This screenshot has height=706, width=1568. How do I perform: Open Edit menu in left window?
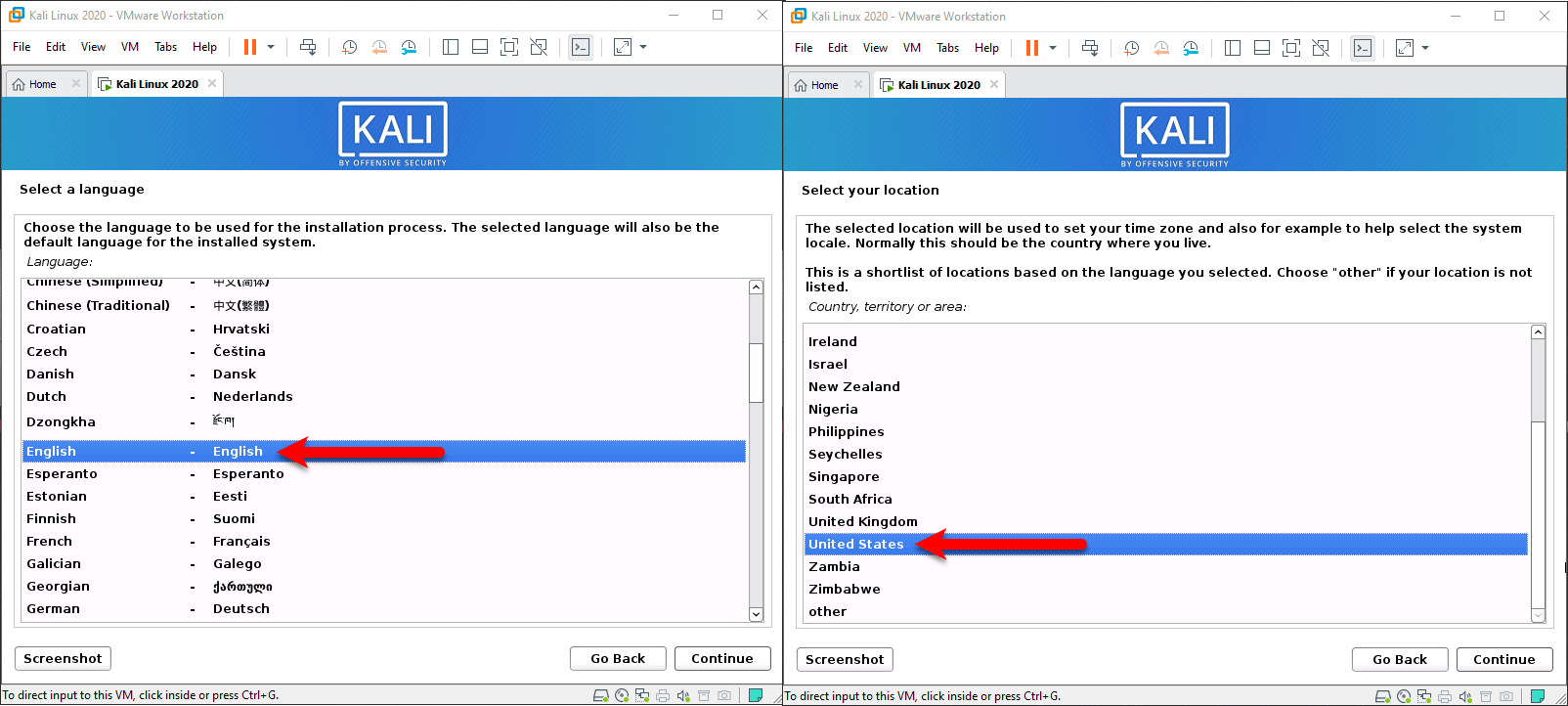coord(56,47)
